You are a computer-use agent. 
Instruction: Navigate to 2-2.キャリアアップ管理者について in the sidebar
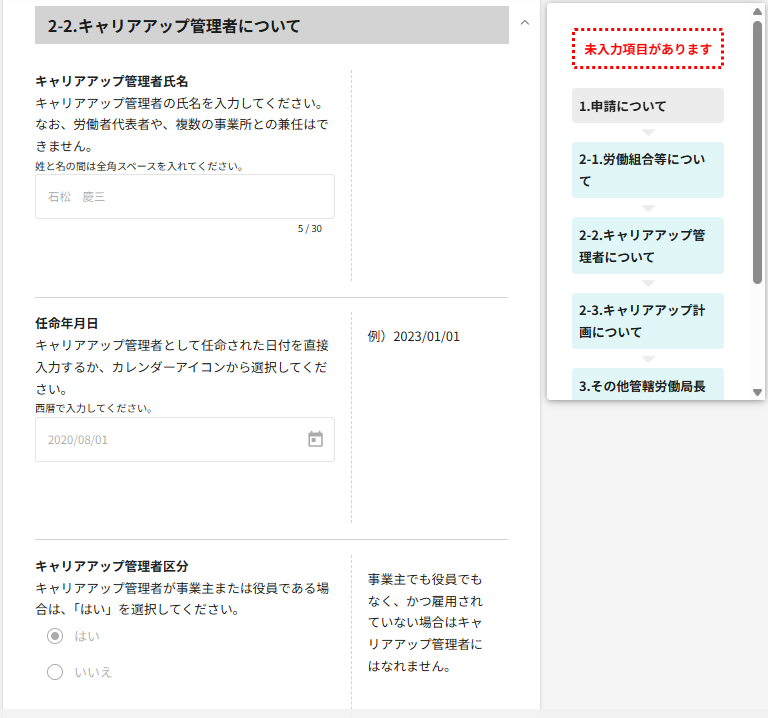[x=647, y=246]
